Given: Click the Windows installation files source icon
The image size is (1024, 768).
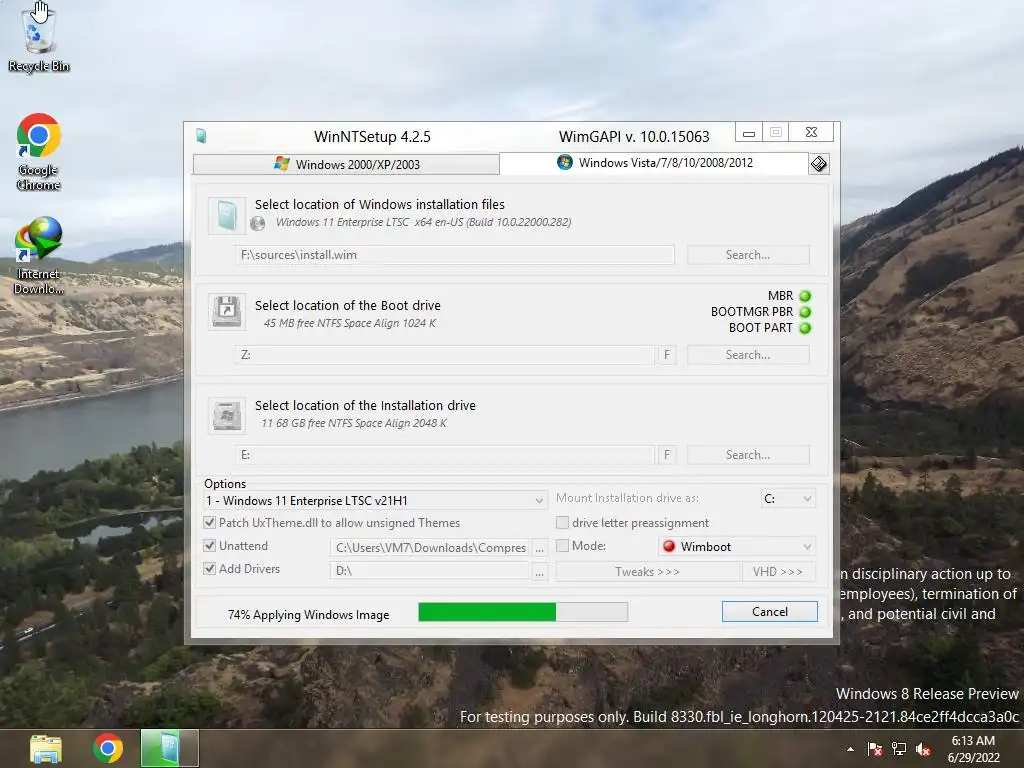Looking at the screenshot, I should tap(227, 216).
